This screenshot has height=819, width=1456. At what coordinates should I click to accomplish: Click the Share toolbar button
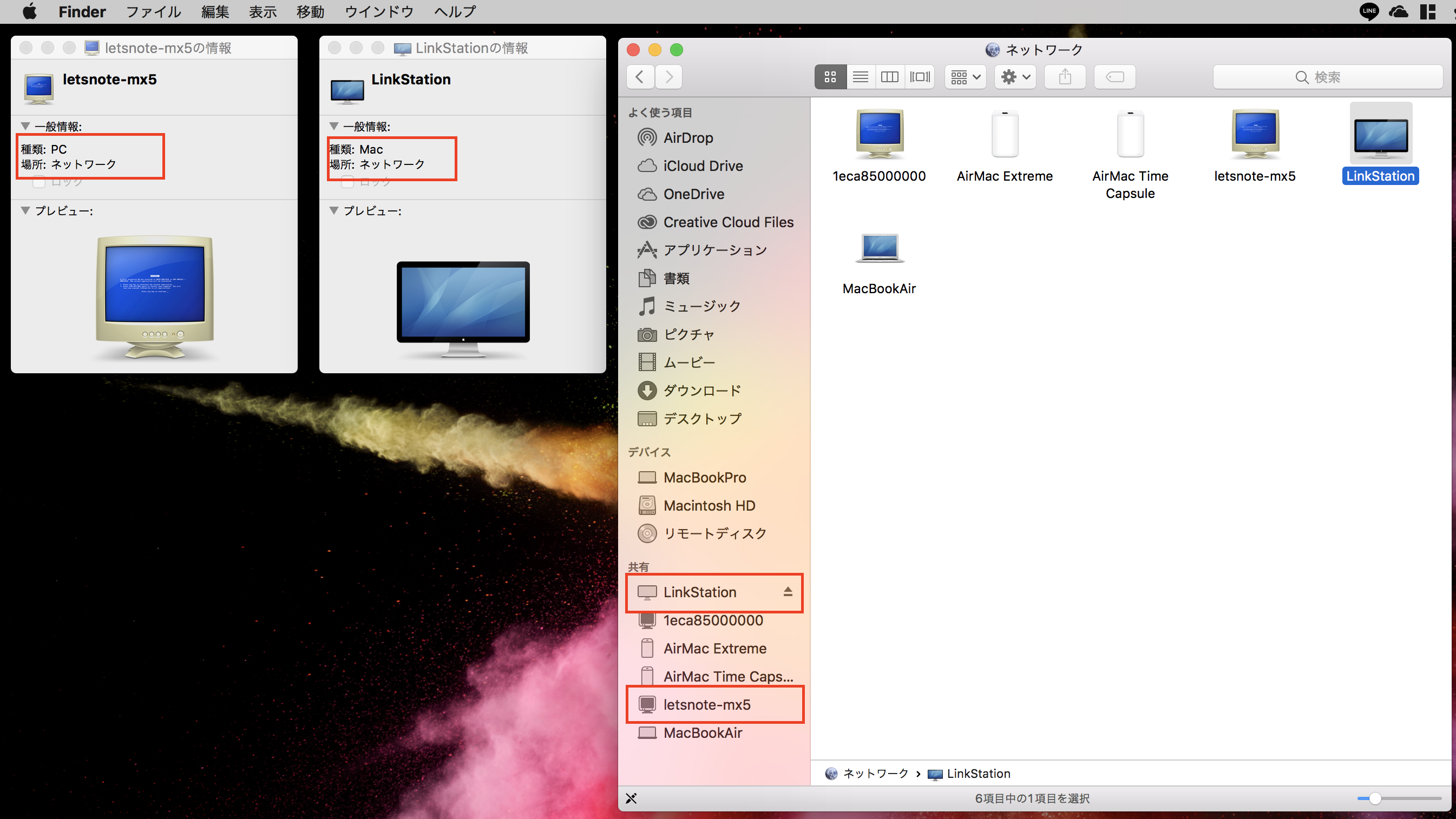(1064, 77)
